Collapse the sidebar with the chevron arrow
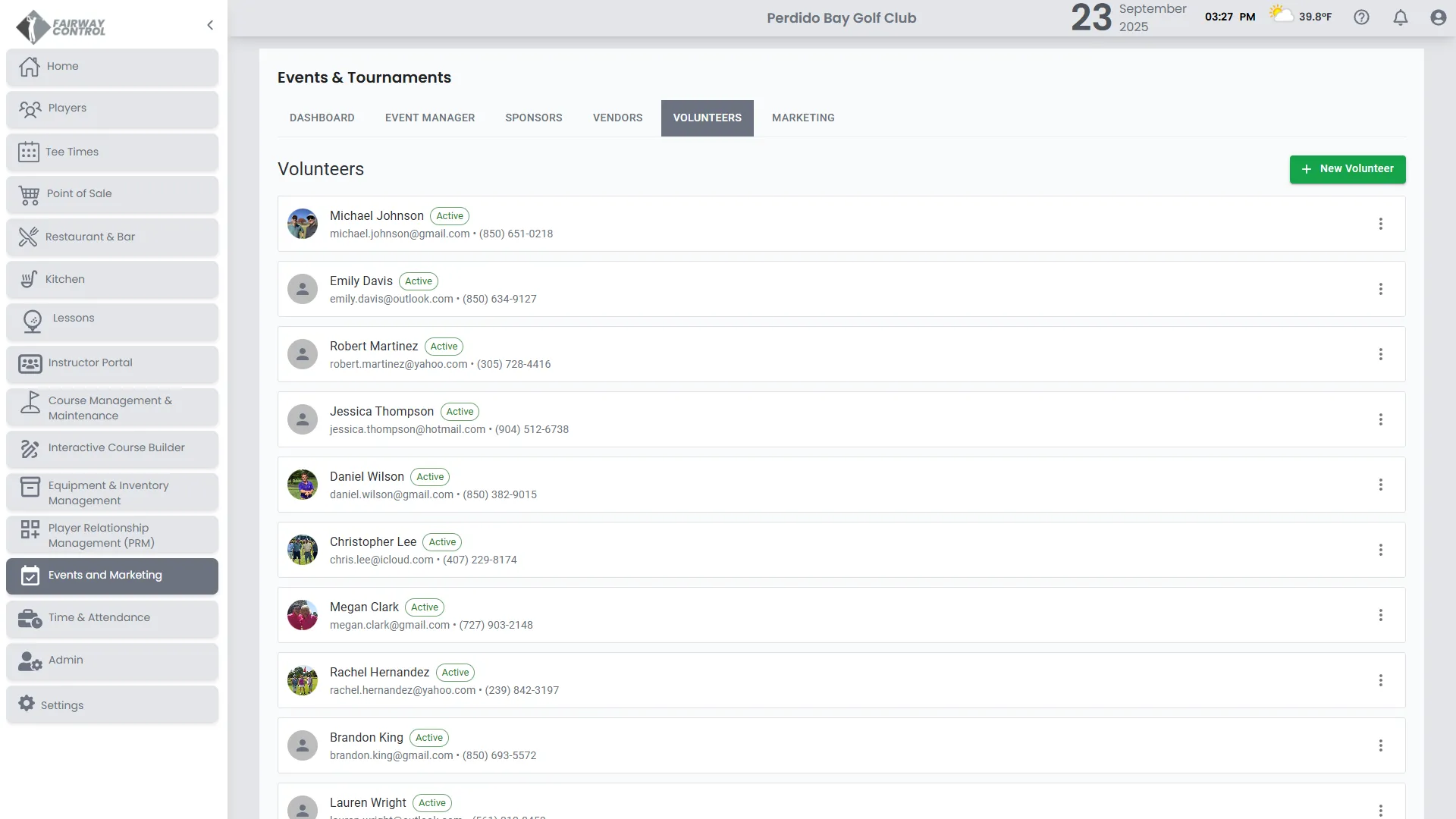Image resolution: width=1456 pixels, height=819 pixels. pyautogui.click(x=210, y=25)
